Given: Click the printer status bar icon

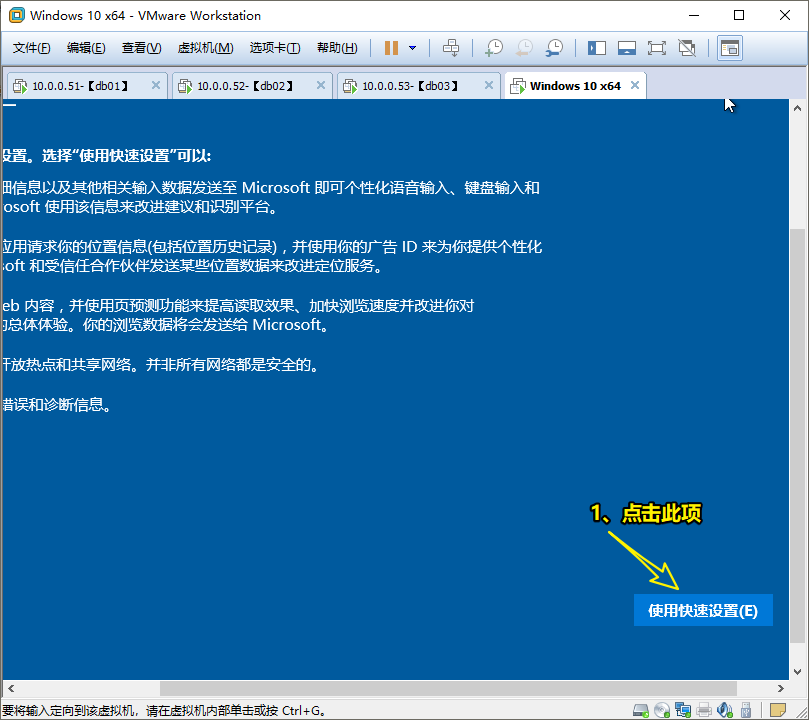Looking at the screenshot, I should click(x=704, y=710).
